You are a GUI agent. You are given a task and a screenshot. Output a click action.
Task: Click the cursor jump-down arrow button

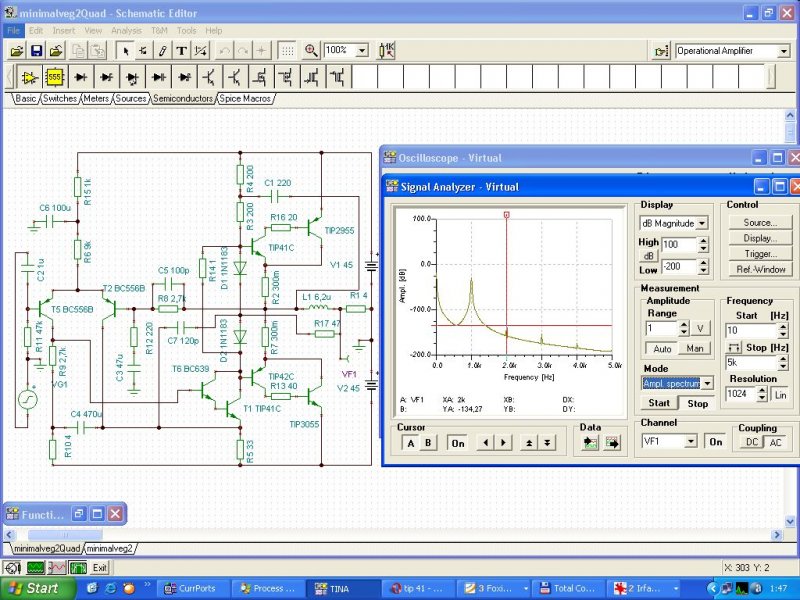point(547,443)
